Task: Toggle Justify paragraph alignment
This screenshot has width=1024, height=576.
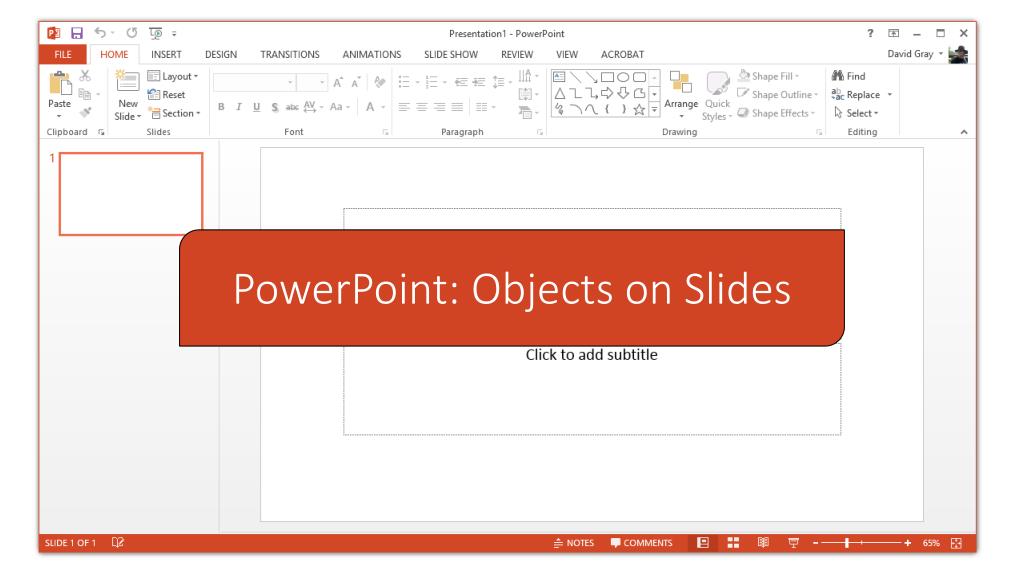Action: pyautogui.click(x=457, y=106)
